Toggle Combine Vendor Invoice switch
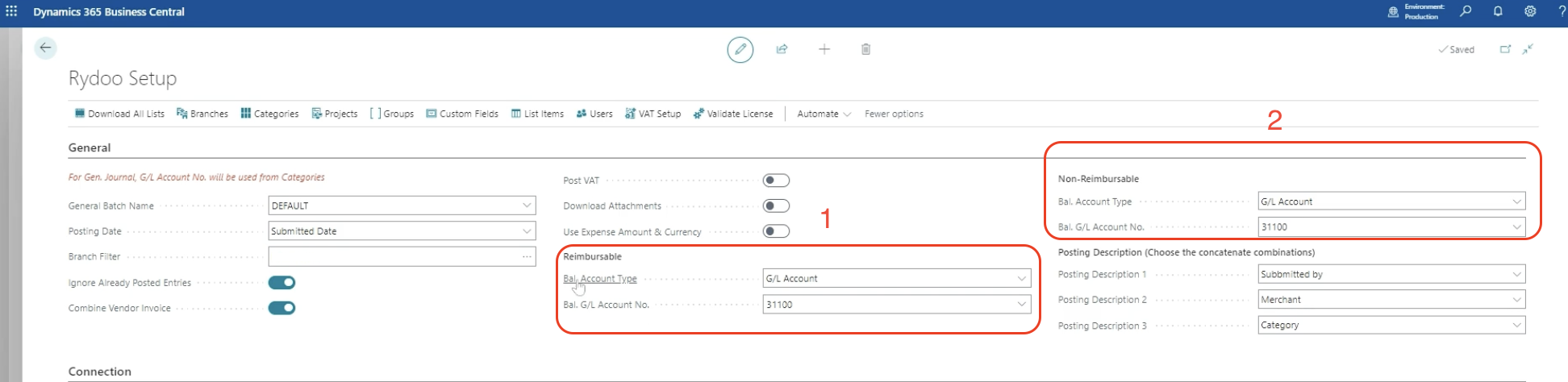This screenshot has width=1568, height=382. [x=281, y=308]
